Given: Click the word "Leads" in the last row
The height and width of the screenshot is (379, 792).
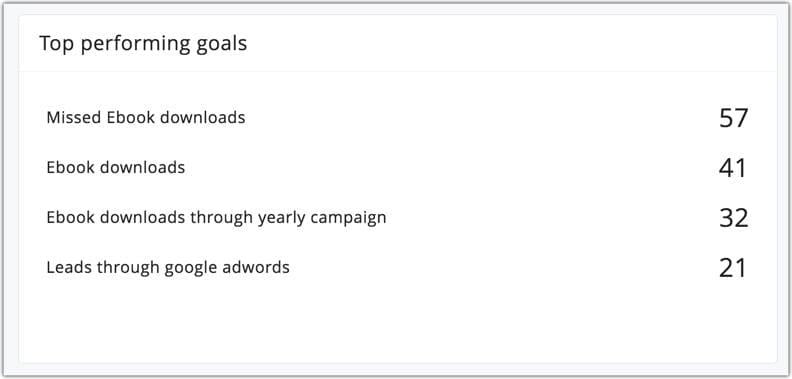Looking at the screenshot, I should [x=69, y=267].
